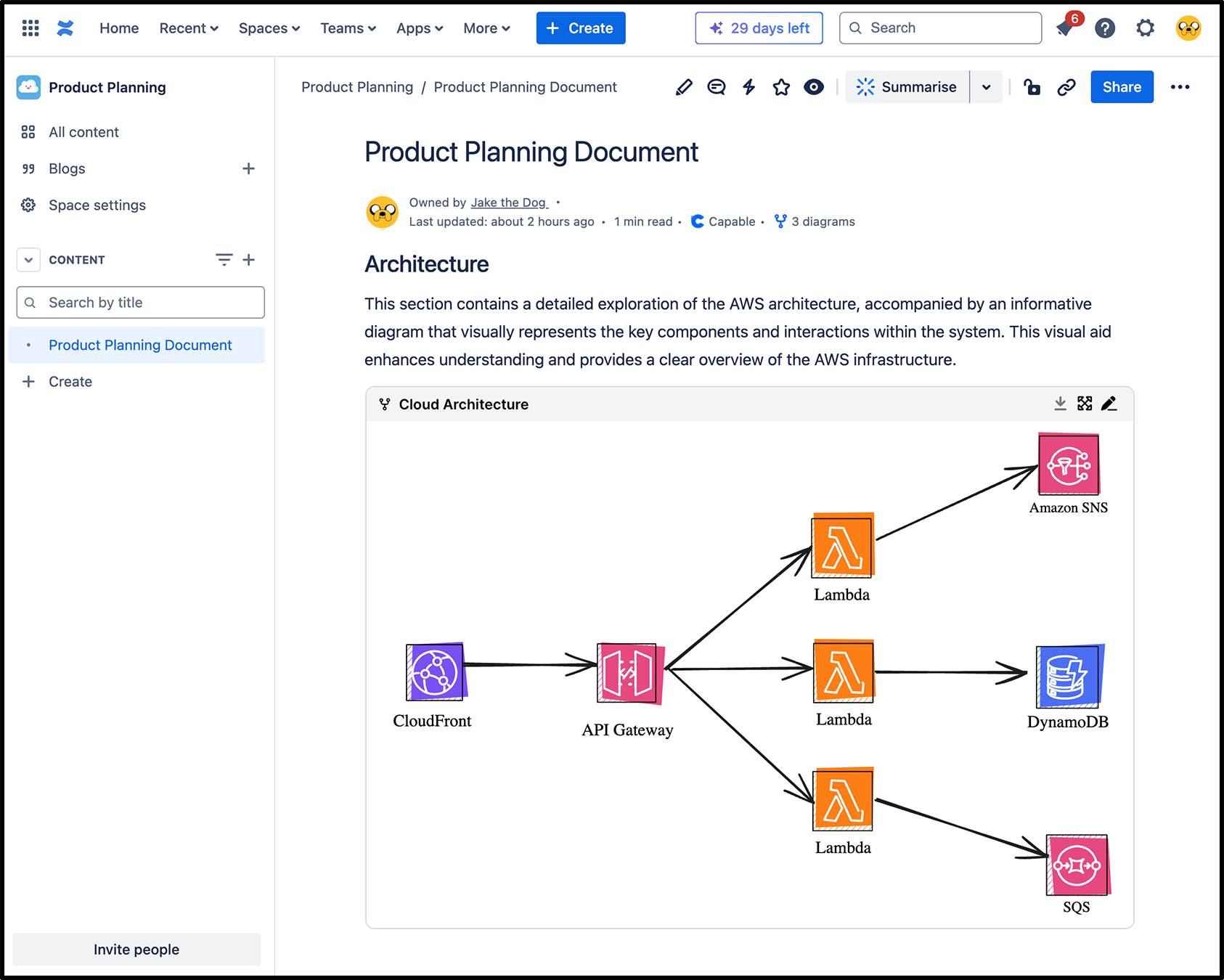
Task: Click the Confluence logo icon
Action: (x=65, y=28)
